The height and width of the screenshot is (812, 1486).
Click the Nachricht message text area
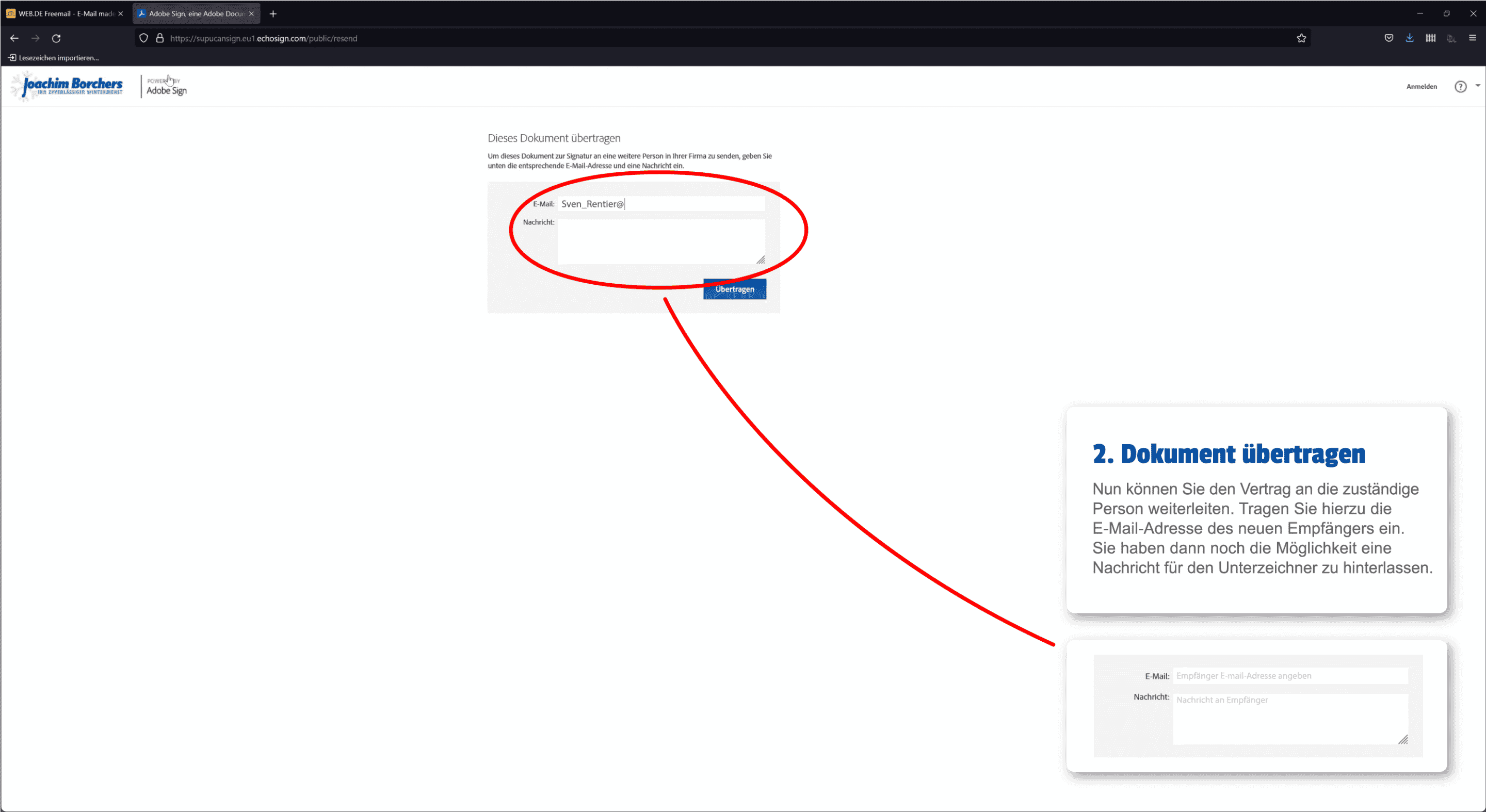point(660,241)
